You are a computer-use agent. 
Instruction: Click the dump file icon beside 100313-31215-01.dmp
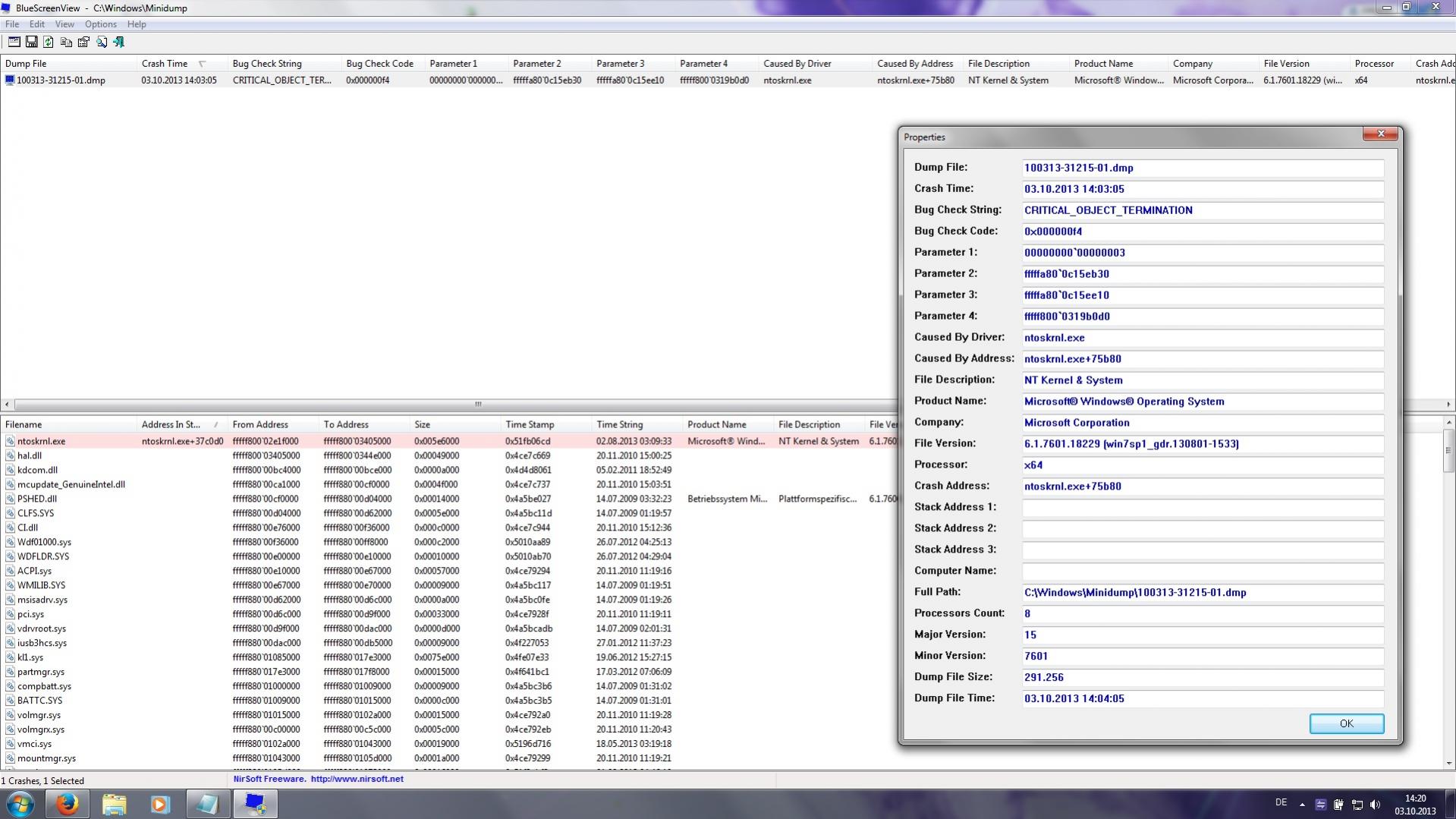click(10, 80)
